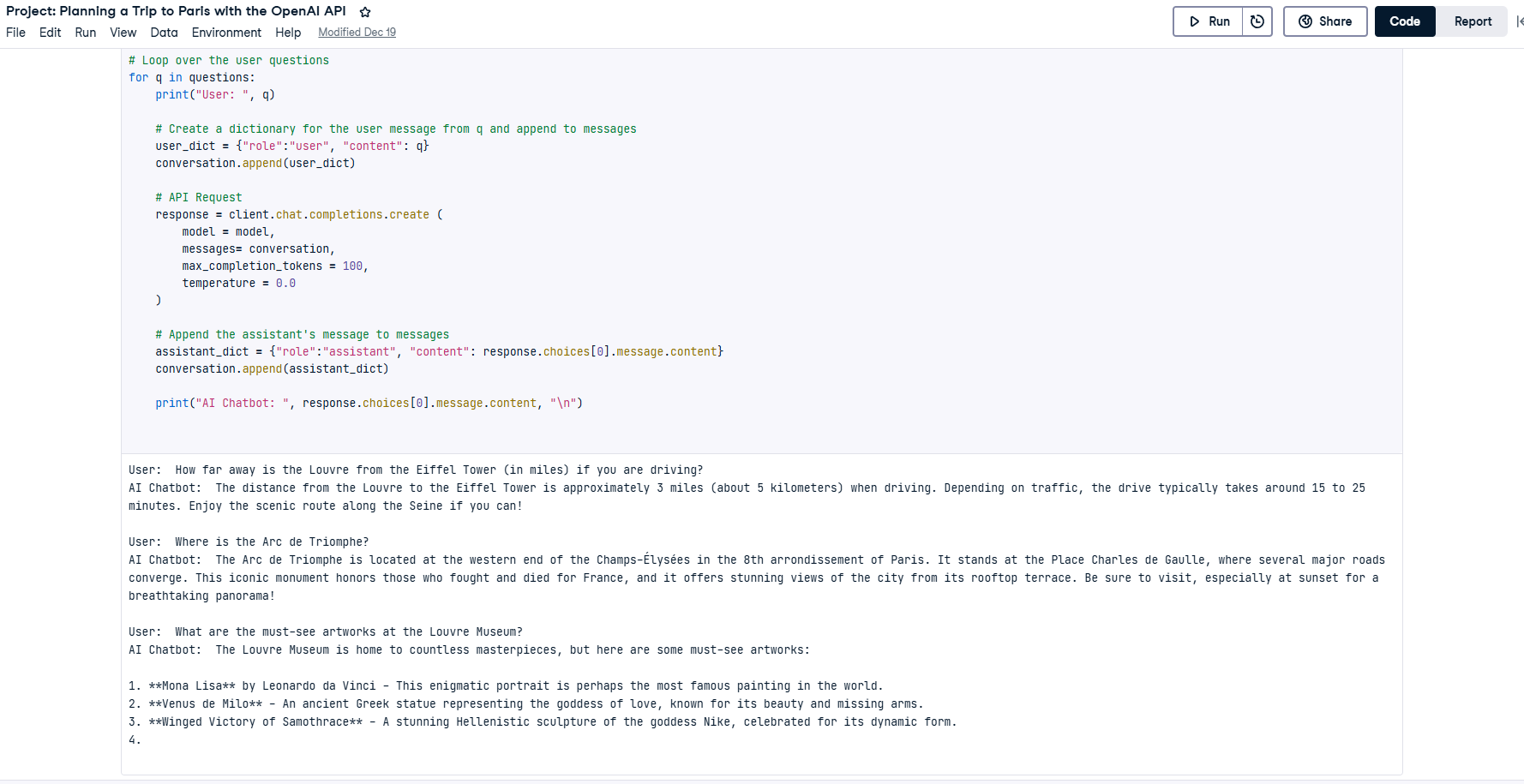Screen dimensions: 1524x784
Task: Open the File menu
Action: pyautogui.click(x=15, y=33)
